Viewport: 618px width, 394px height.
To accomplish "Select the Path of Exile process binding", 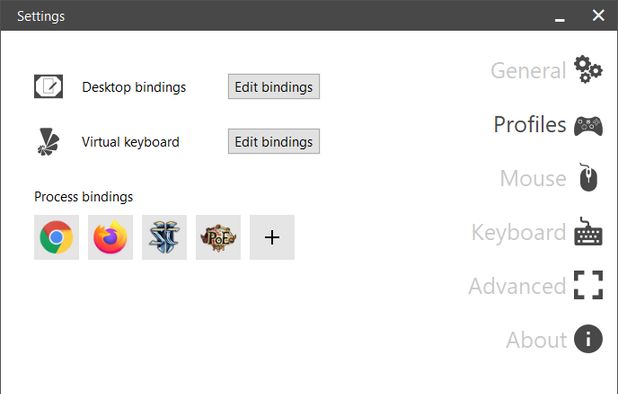I will pos(218,237).
